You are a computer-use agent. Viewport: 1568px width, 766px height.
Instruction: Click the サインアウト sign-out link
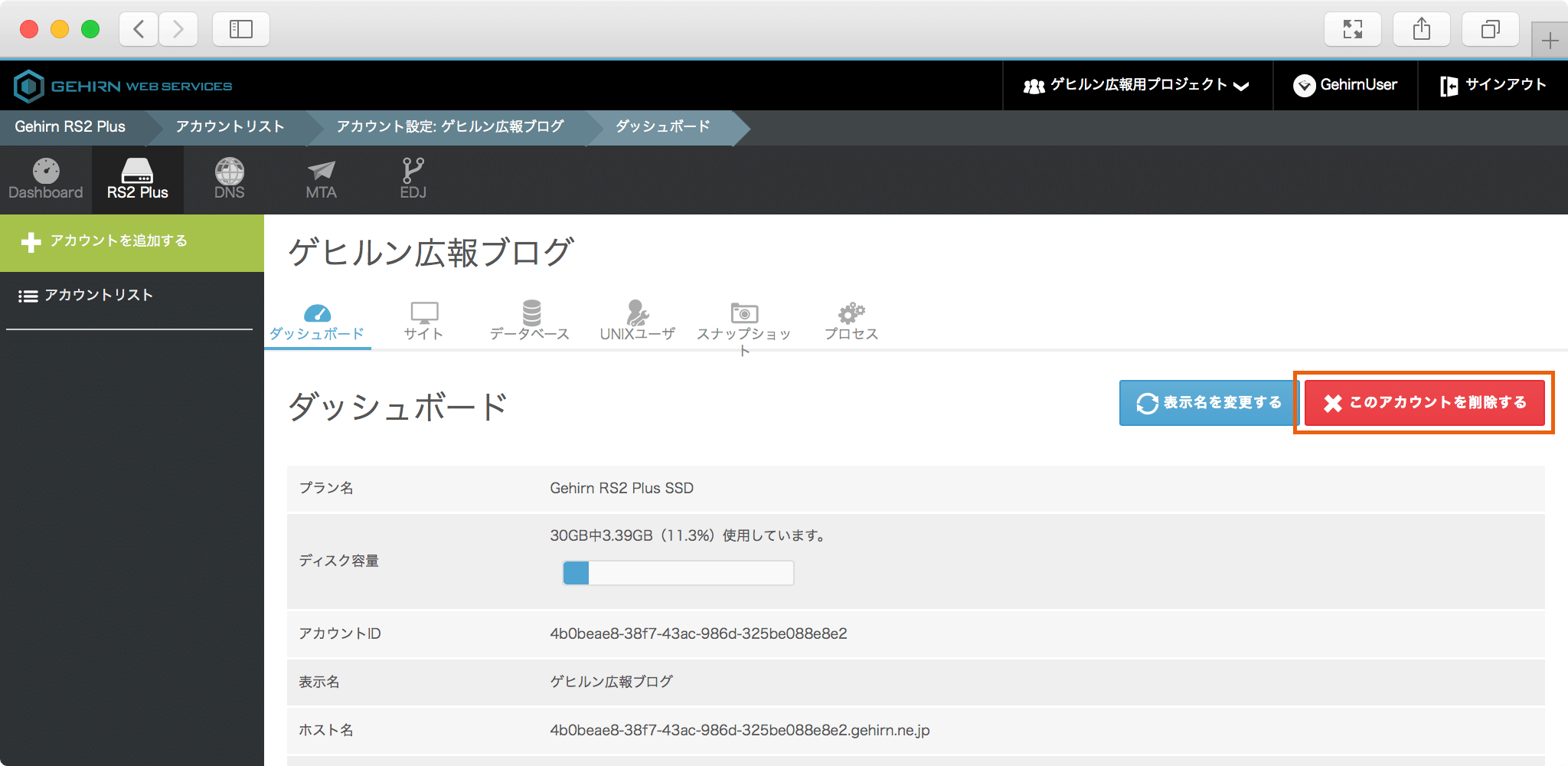coord(1493,85)
